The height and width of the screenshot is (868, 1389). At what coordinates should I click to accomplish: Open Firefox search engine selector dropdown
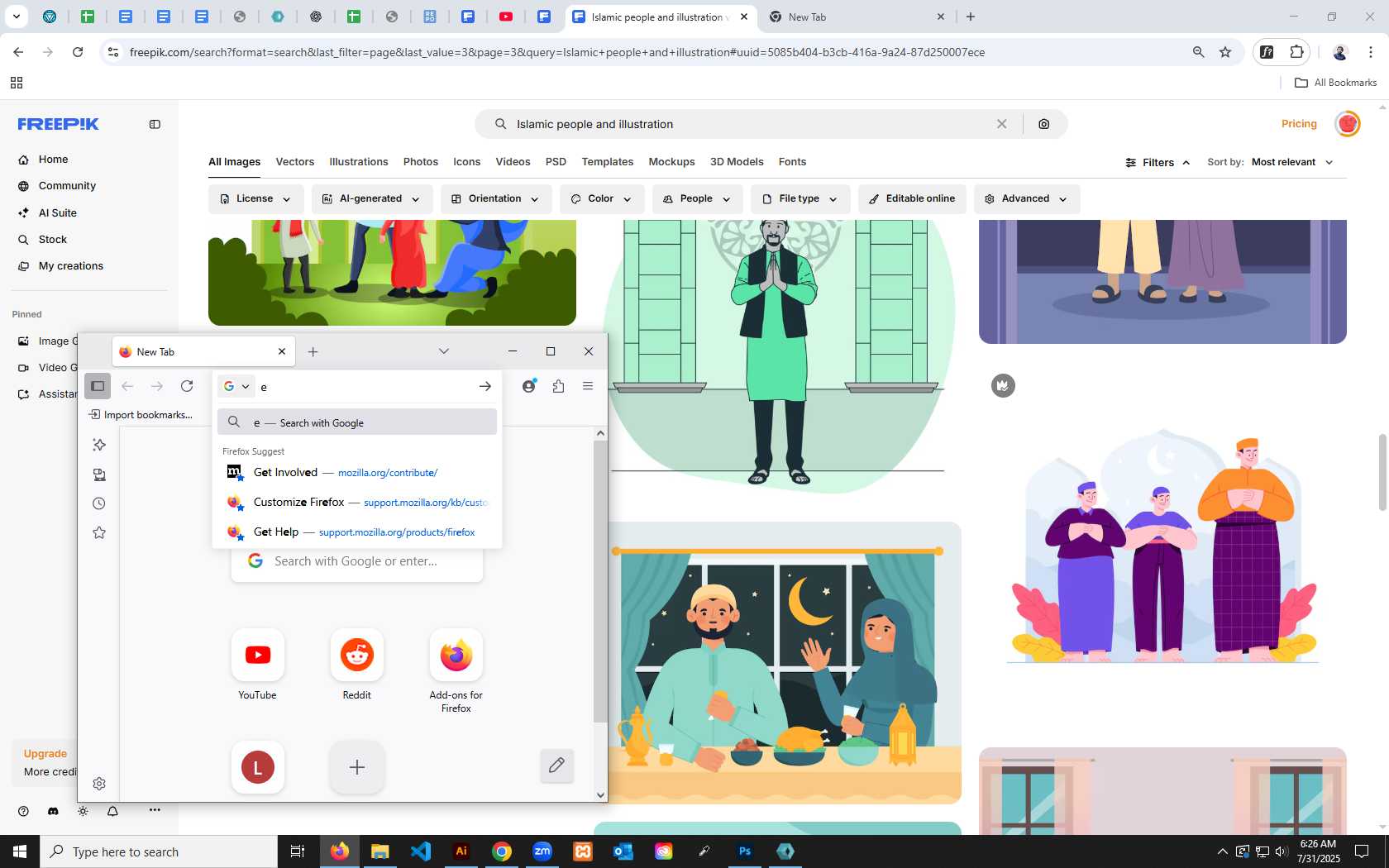pyautogui.click(x=236, y=386)
